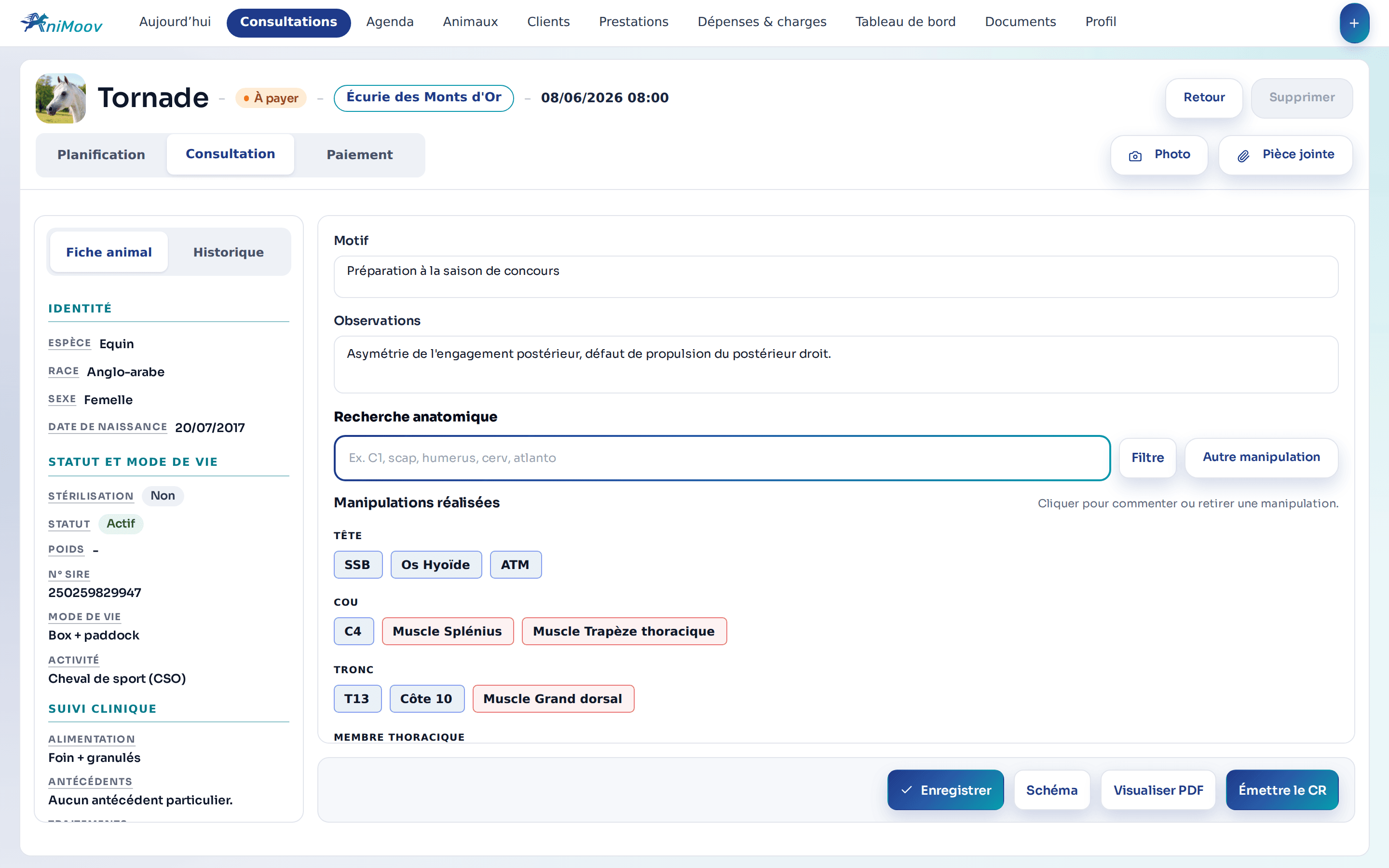Image resolution: width=1389 pixels, height=868 pixels.
Task: Click the AniMoov logo
Action: coord(61,23)
